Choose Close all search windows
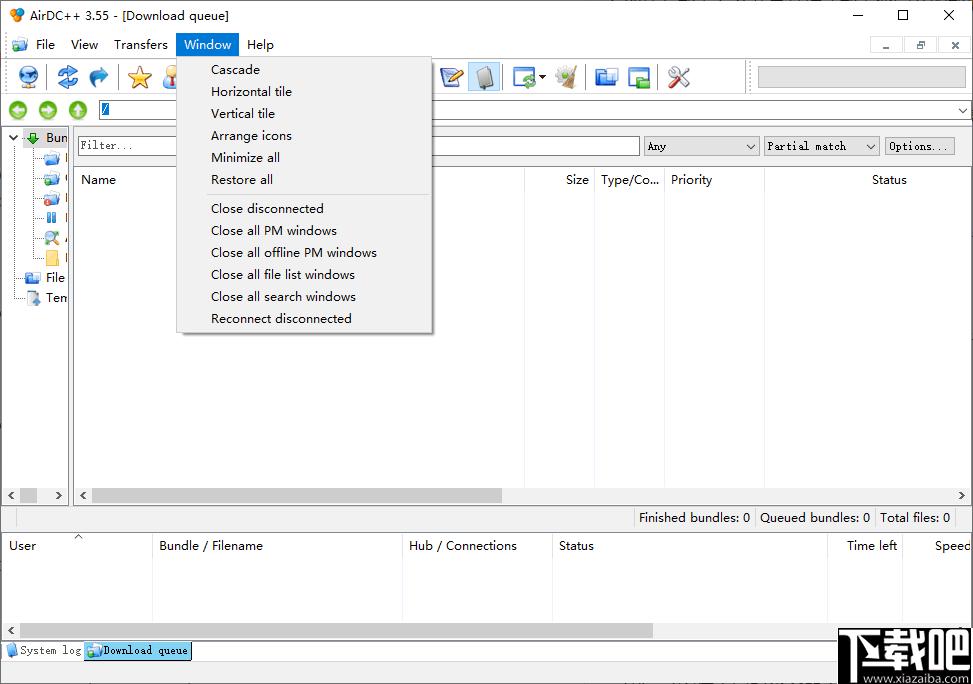The image size is (973, 684). pos(304,297)
